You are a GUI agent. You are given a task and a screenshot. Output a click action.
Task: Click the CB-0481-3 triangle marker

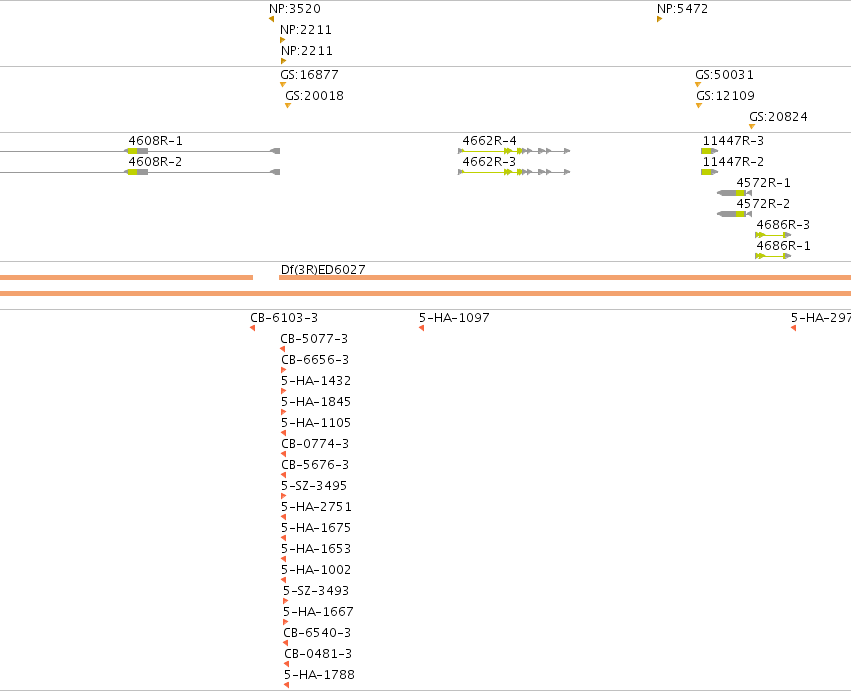[287, 664]
